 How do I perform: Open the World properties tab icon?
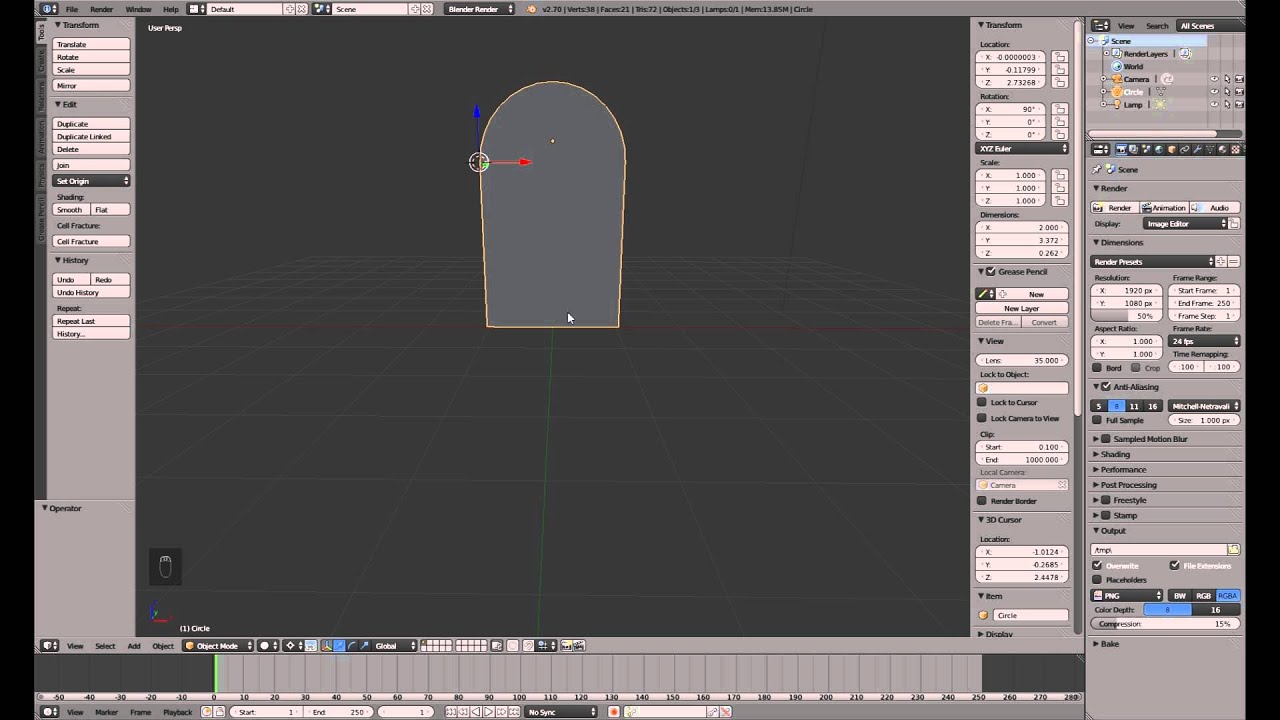1159,149
